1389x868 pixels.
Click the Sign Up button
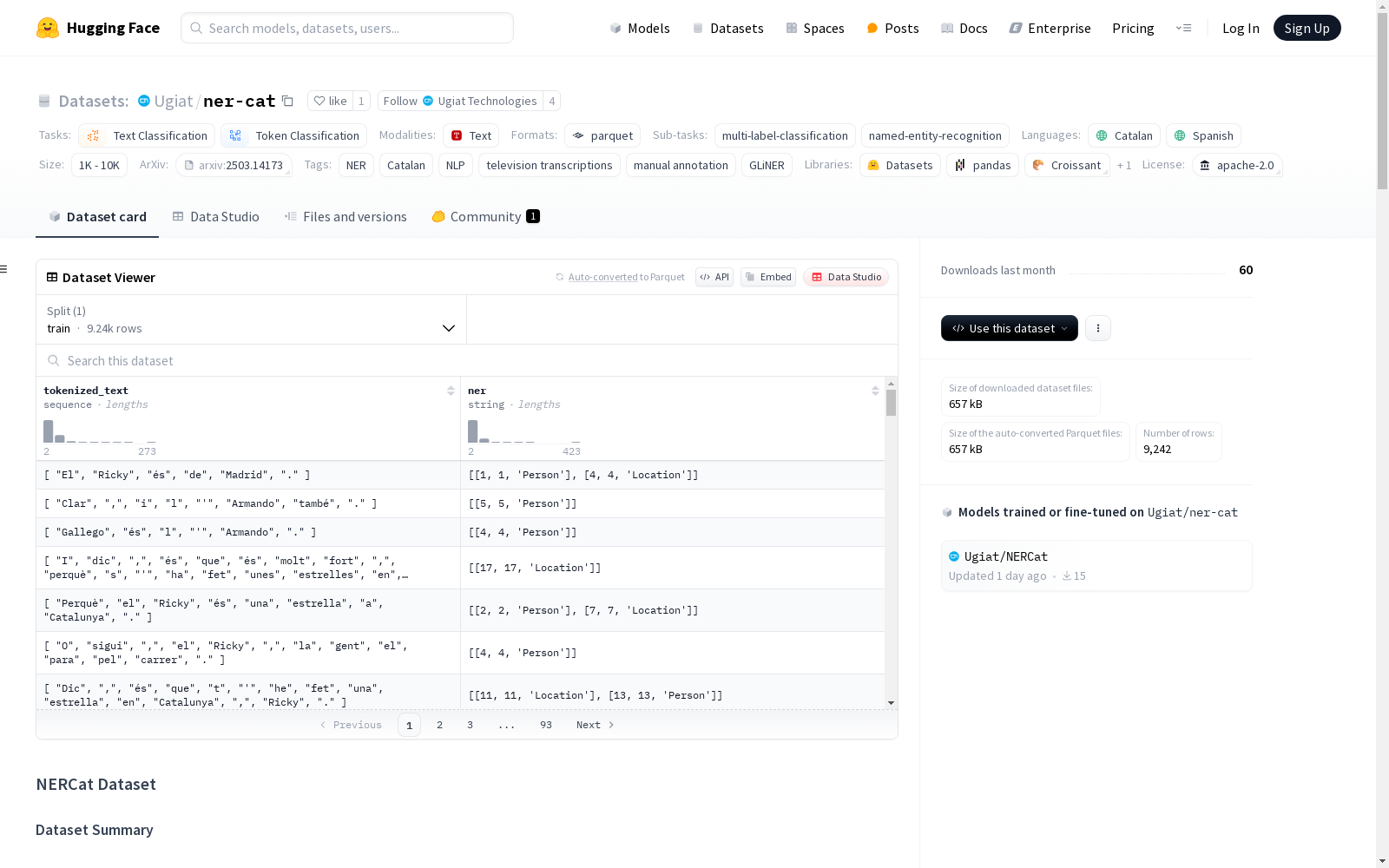pyautogui.click(x=1307, y=28)
